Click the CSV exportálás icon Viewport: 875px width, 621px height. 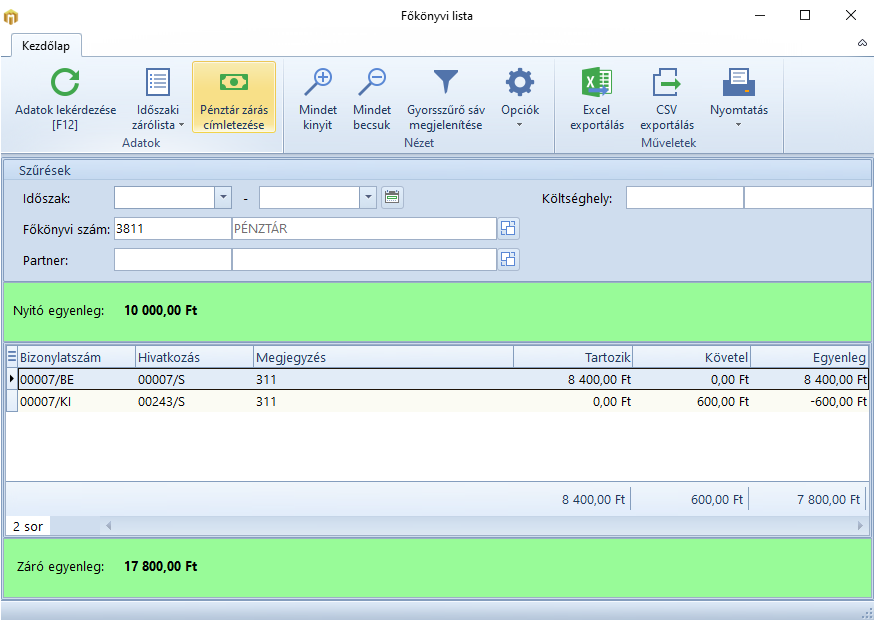666,83
